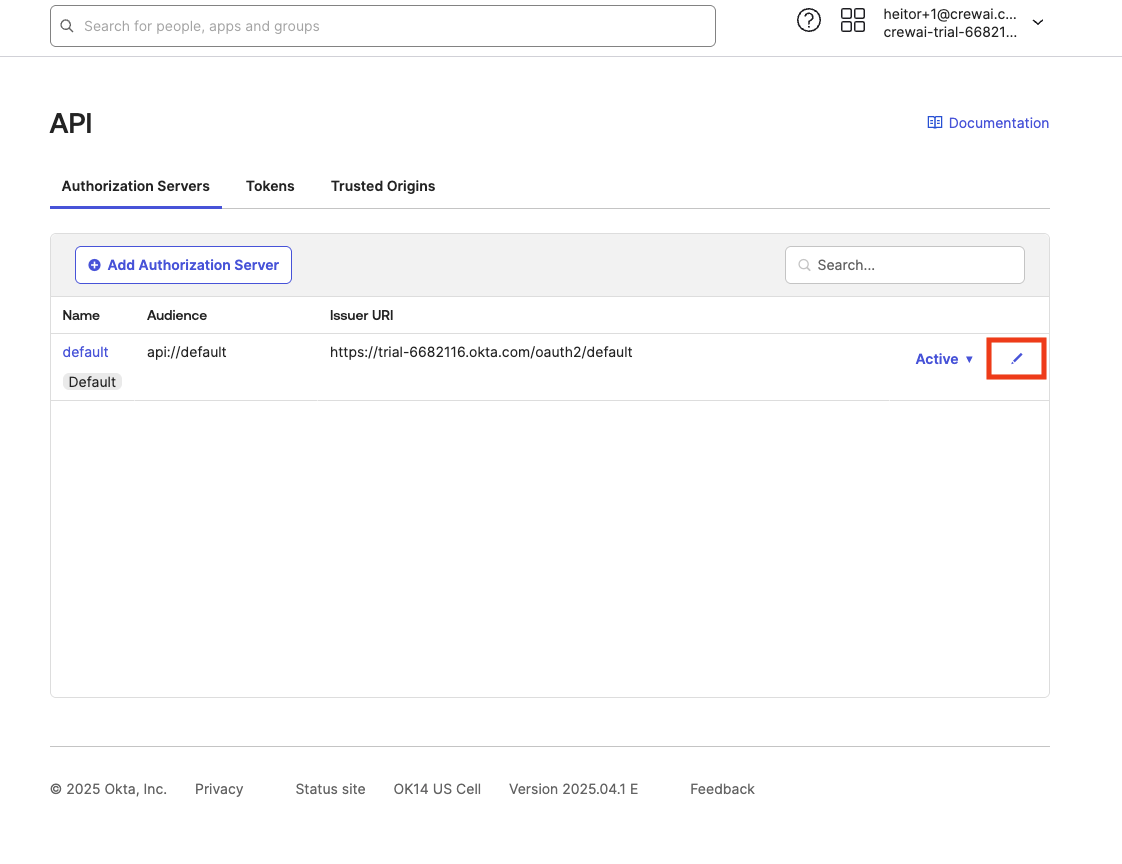Click the magnifier in the top search bar
The height and width of the screenshot is (864, 1122).
[x=67, y=26]
